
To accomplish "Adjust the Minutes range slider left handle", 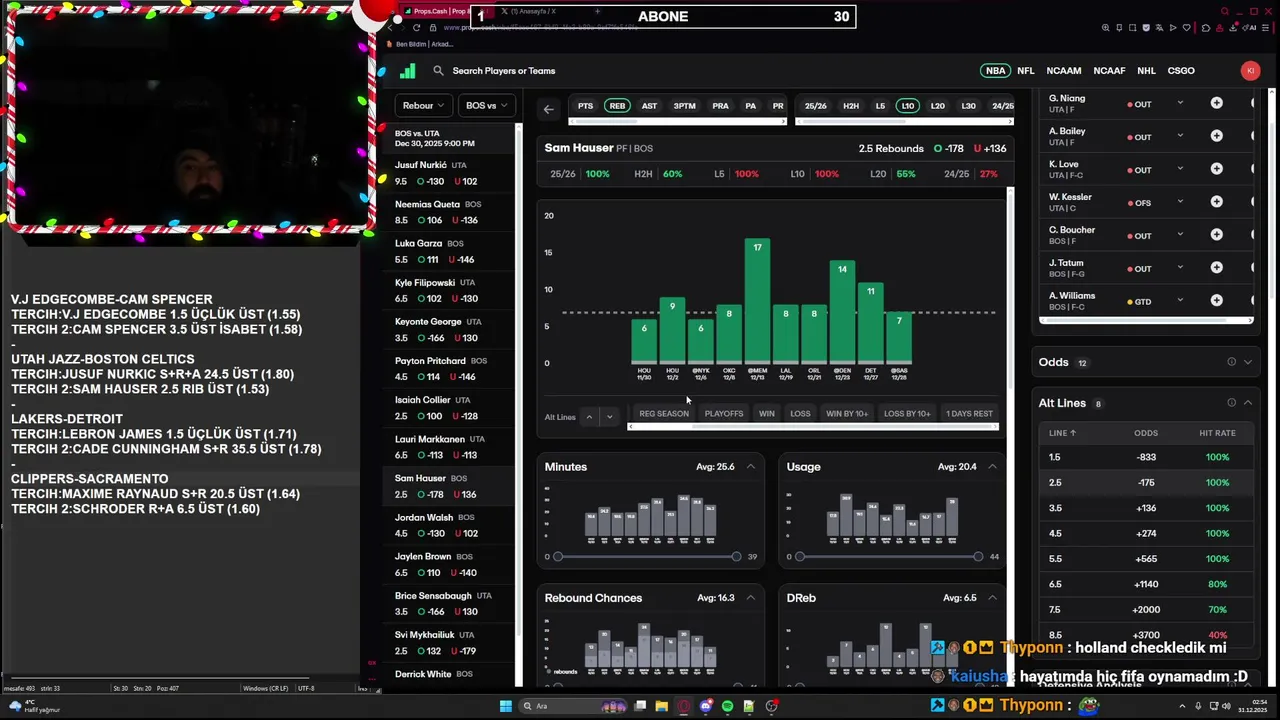I will (558, 556).
